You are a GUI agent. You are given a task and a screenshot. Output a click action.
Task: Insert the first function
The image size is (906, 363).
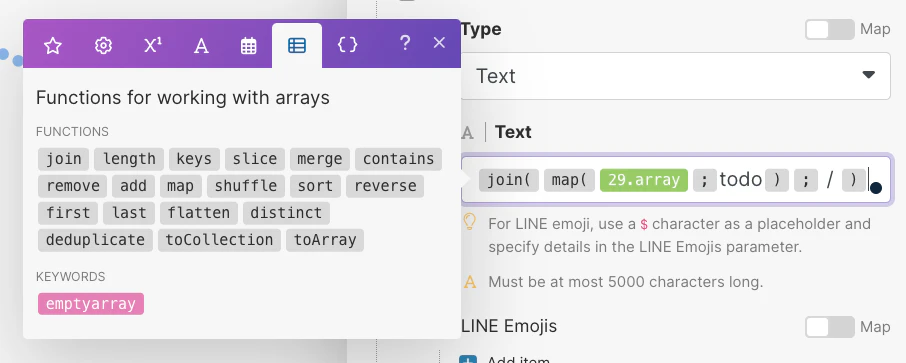tap(68, 213)
